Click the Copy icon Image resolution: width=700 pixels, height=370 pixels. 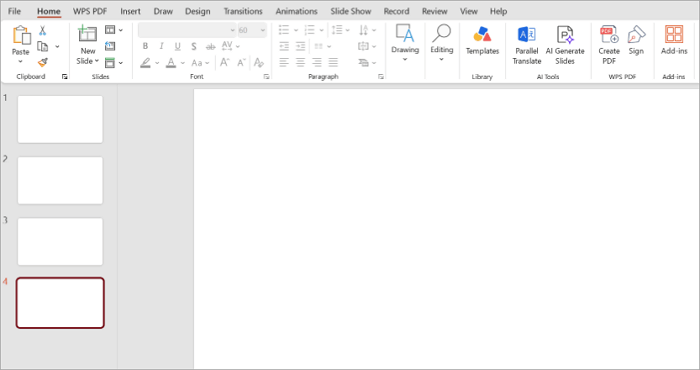(x=43, y=46)
